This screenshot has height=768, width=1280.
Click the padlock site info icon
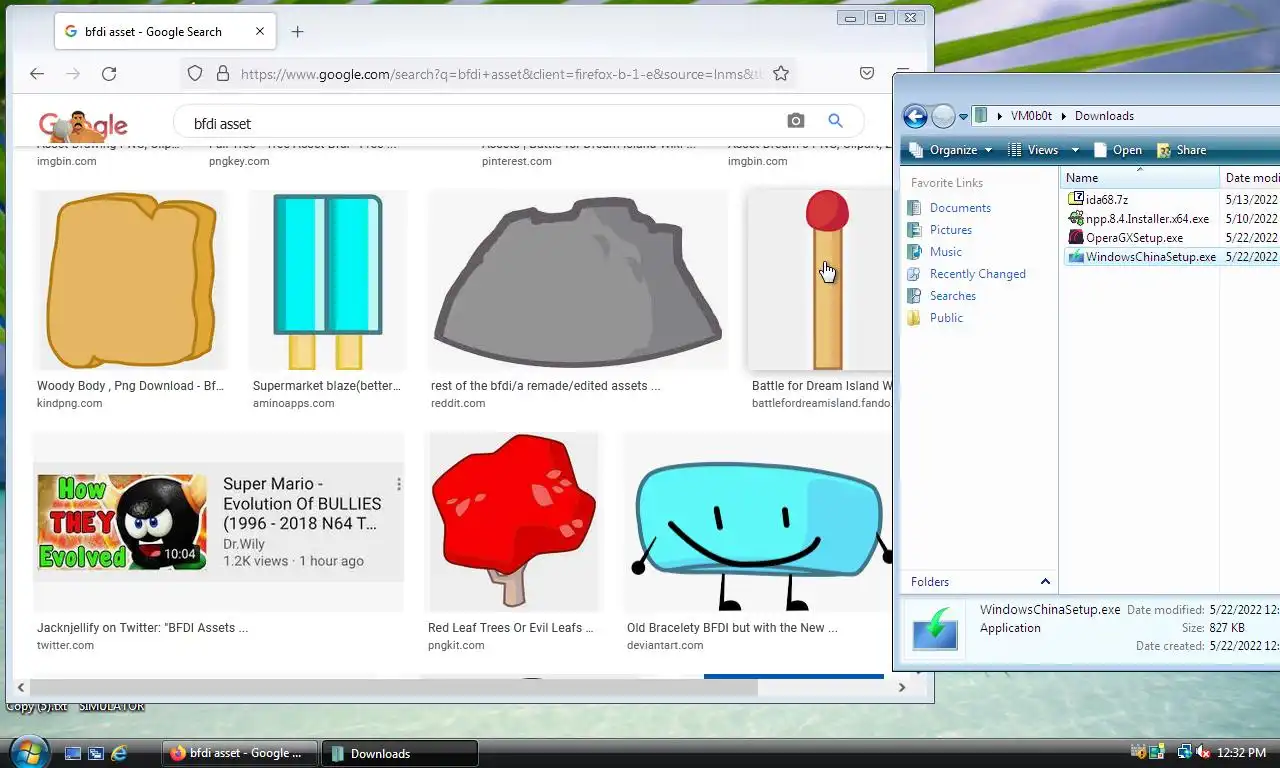[x=222, y=73]
